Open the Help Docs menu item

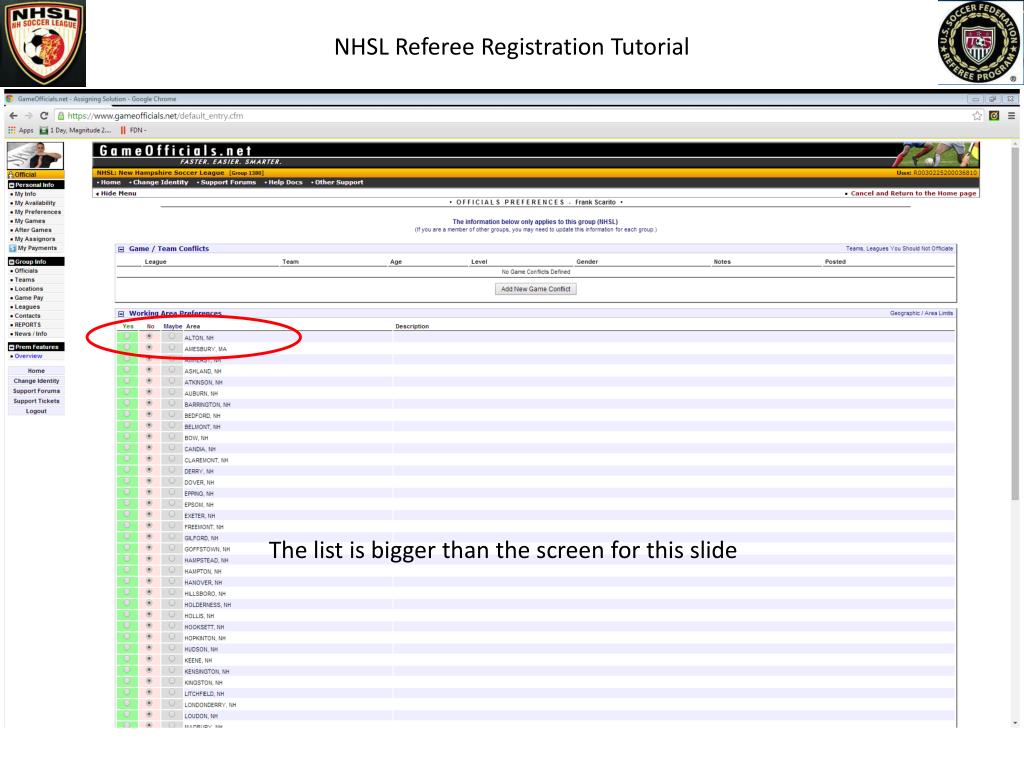click(283, 182)
